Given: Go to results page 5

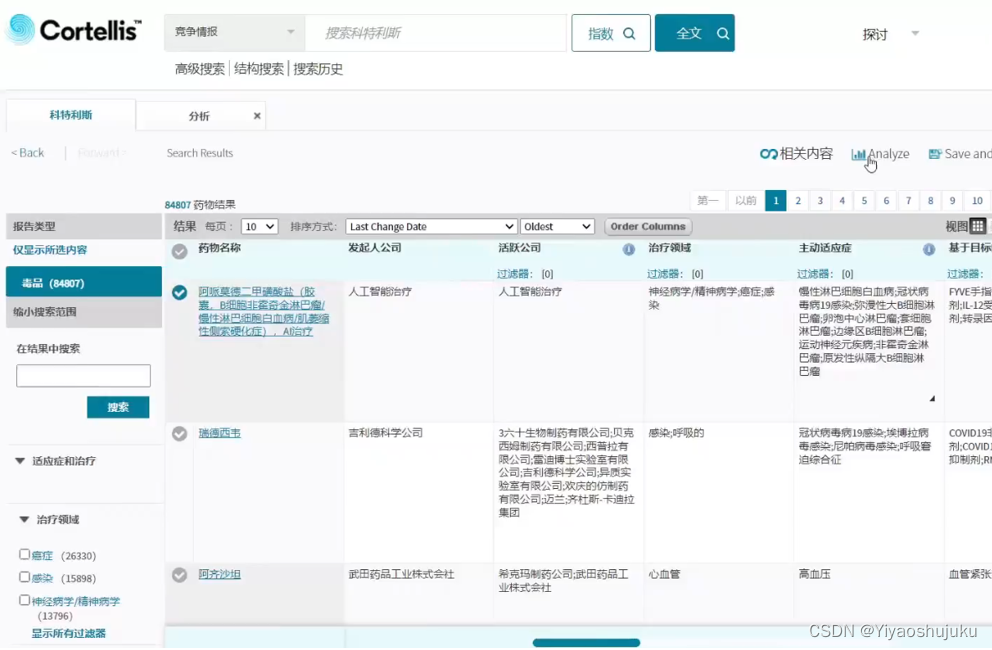Looking at the screenshot, I should [x=864, y=201].
